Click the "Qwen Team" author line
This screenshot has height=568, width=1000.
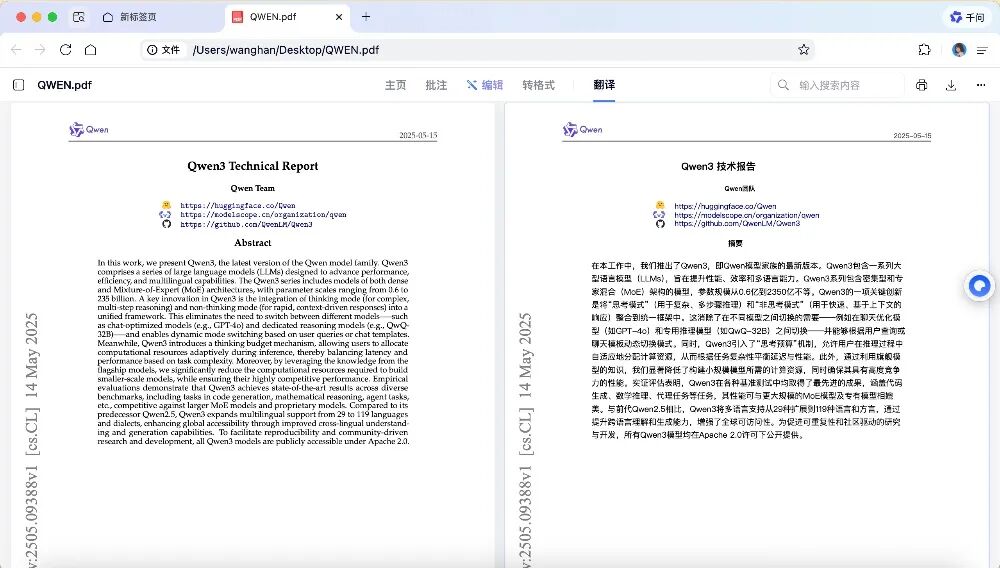pyautogui.click(x=253, y=188)
